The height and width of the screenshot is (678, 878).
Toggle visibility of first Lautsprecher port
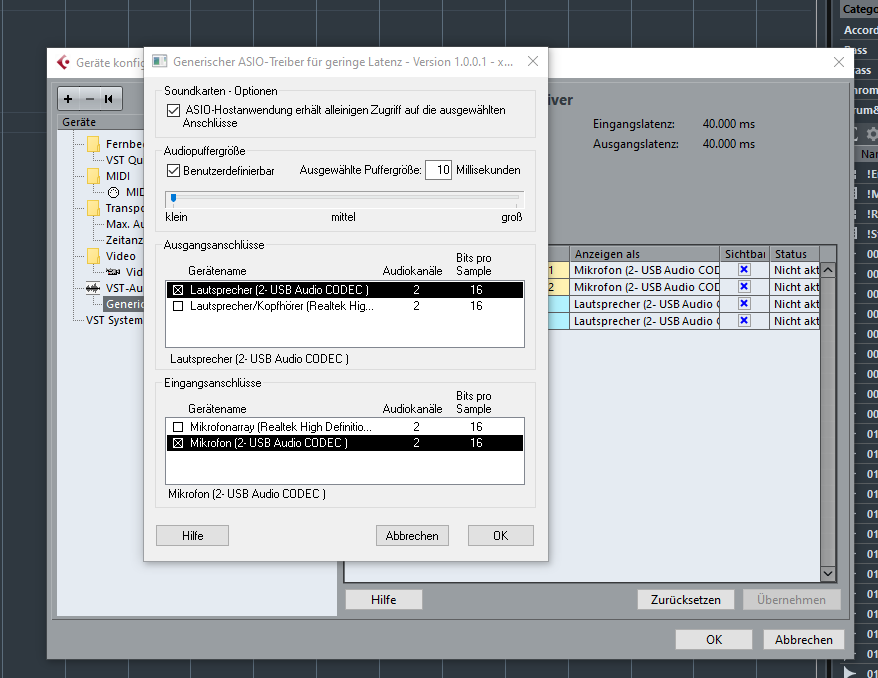pos(744,303)
